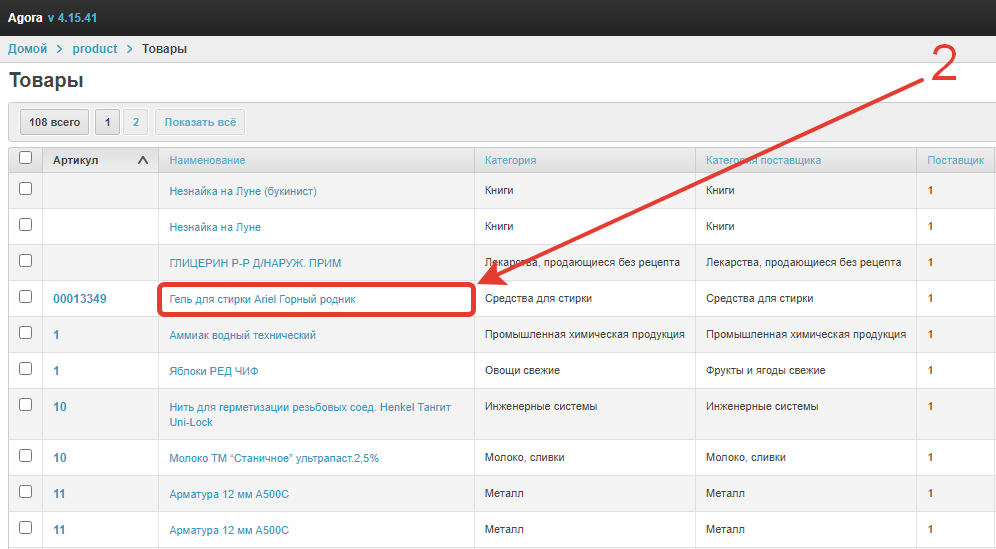Go to page 2 of products
The width and height of the screenshot is (996, 549).
click(136, 123)
